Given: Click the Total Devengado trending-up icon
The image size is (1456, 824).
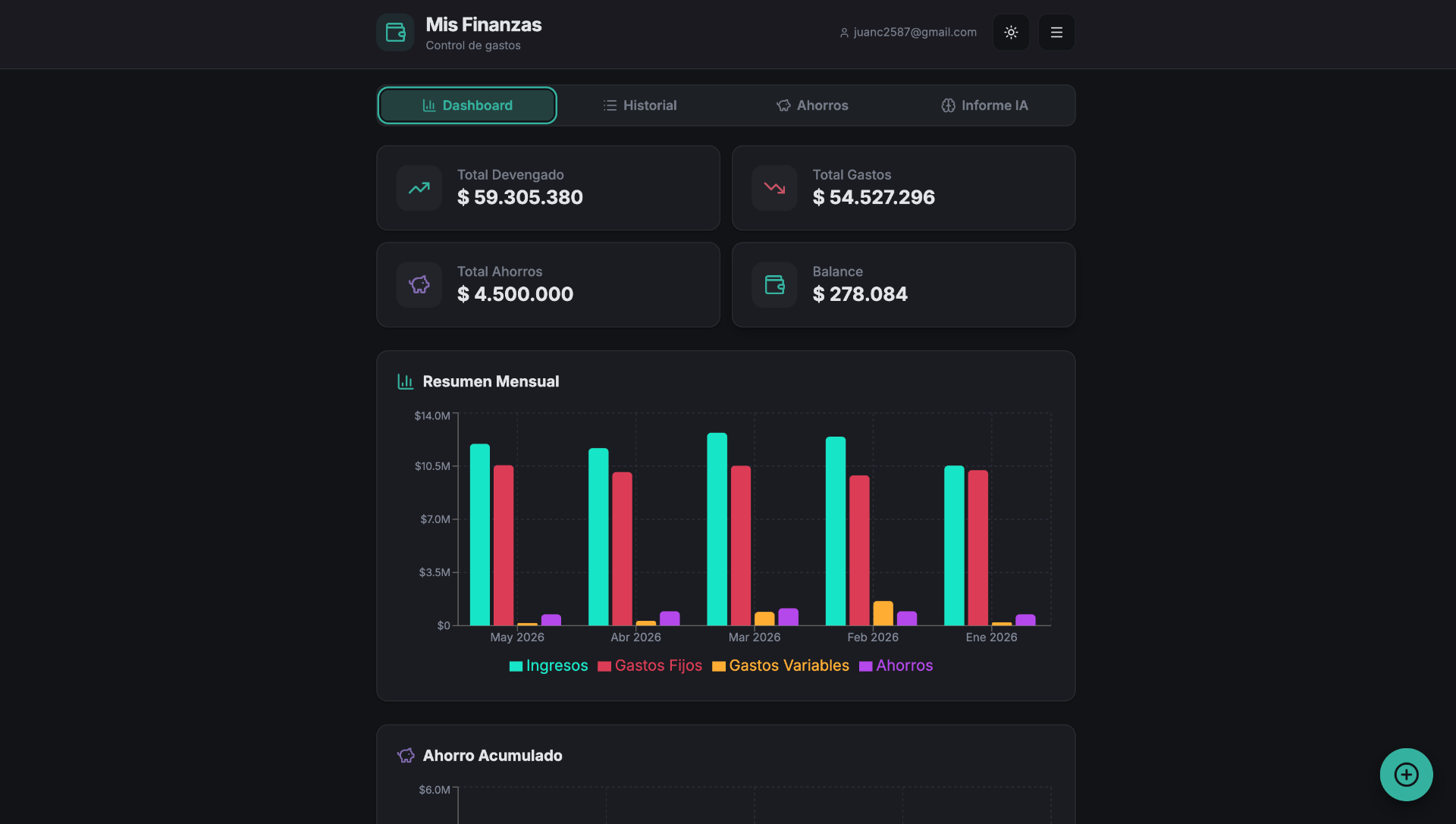Looking at the screenshot, I should pos(419,188).
